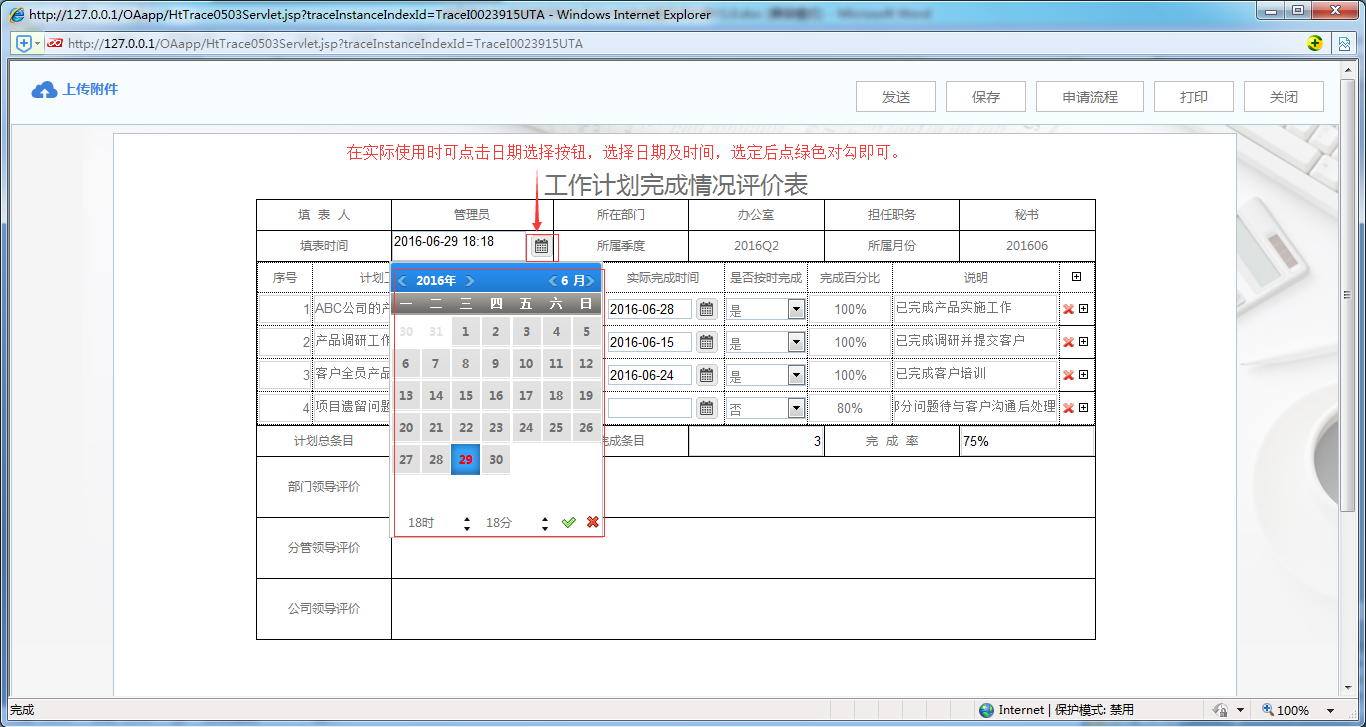The image size is (1366, 727).
Task: Open the 否 dropdown on row 4
Action: click(795, 407)
